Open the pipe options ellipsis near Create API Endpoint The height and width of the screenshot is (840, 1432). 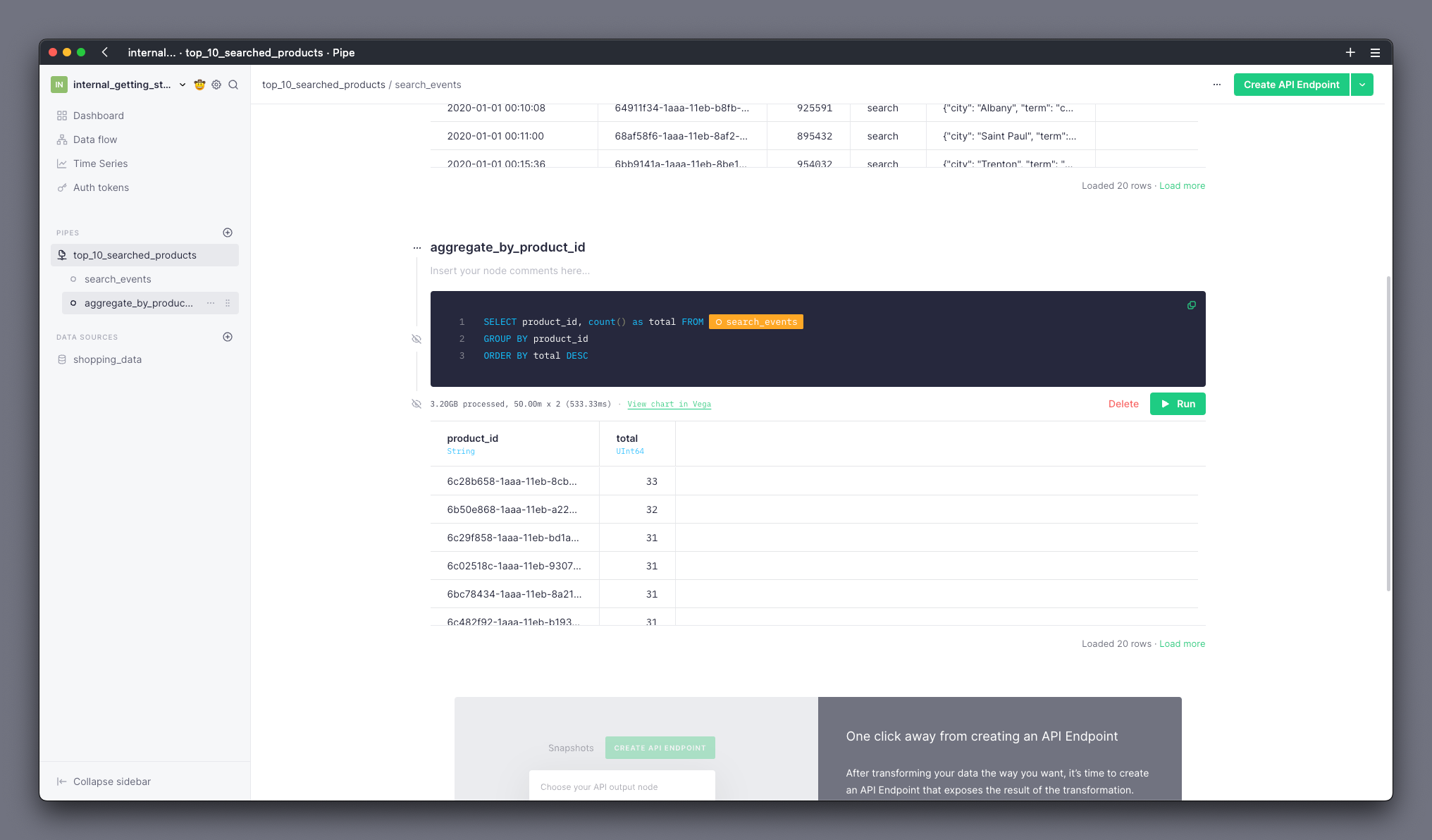[1217, 85]
